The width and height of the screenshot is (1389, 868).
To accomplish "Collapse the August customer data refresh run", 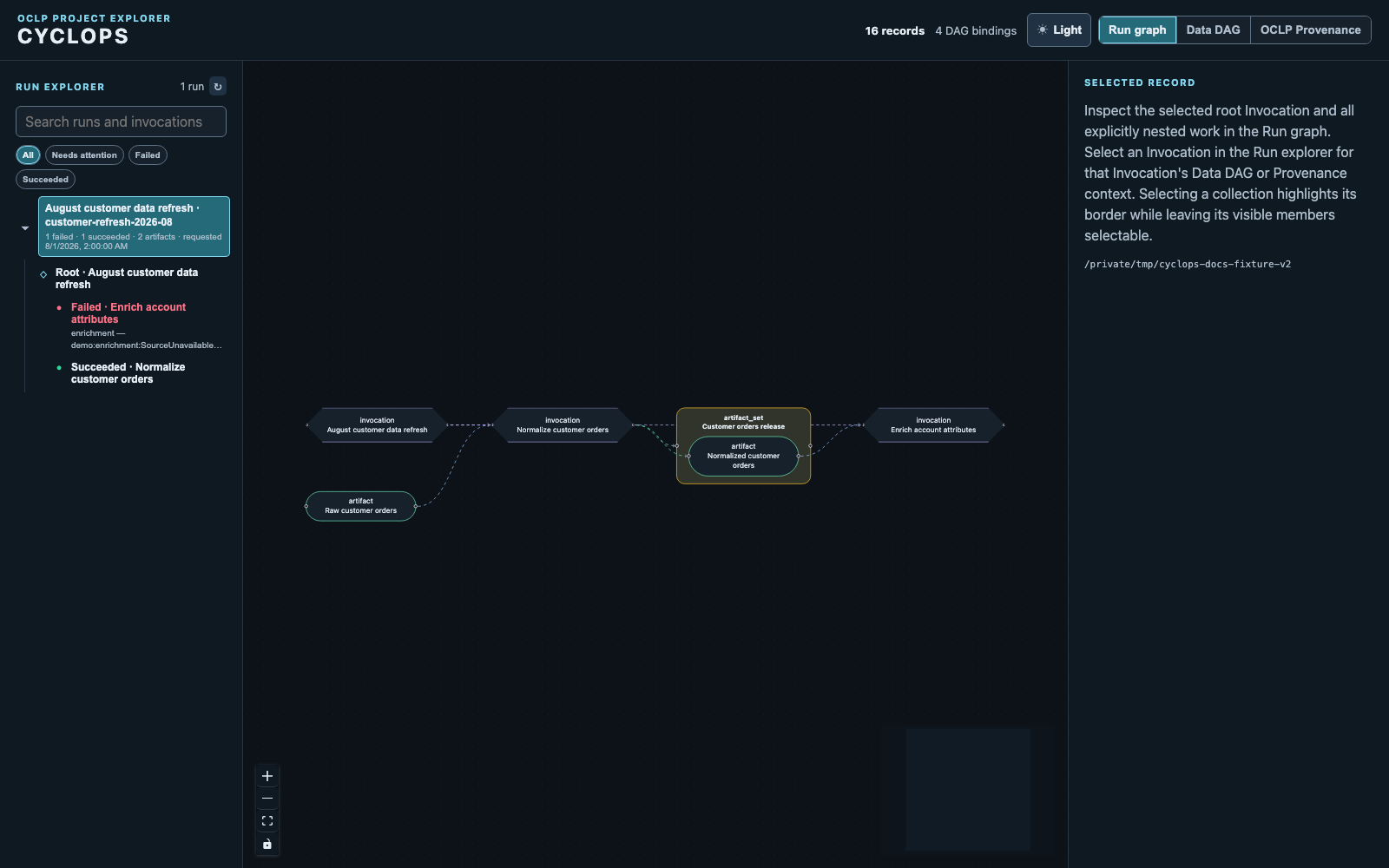I will (25, 228).
